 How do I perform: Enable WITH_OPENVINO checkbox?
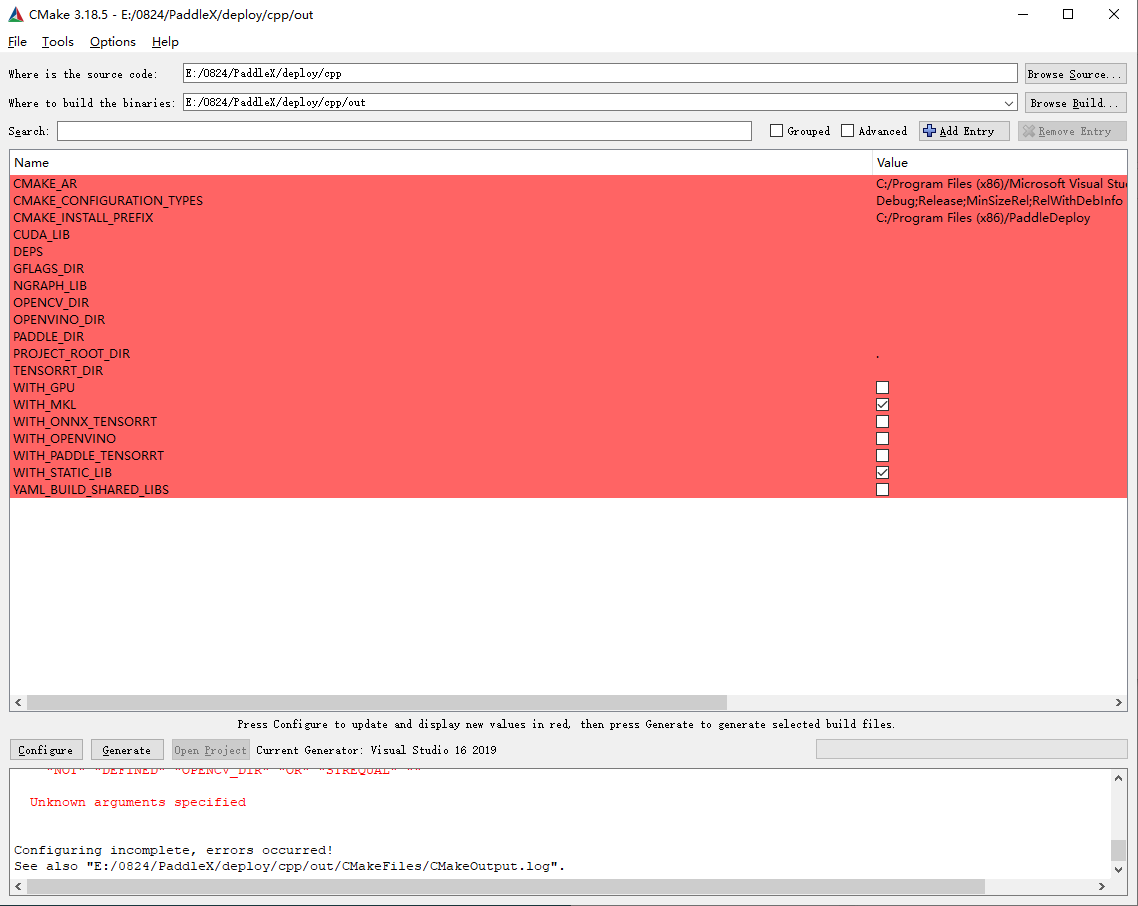(882, 439)
